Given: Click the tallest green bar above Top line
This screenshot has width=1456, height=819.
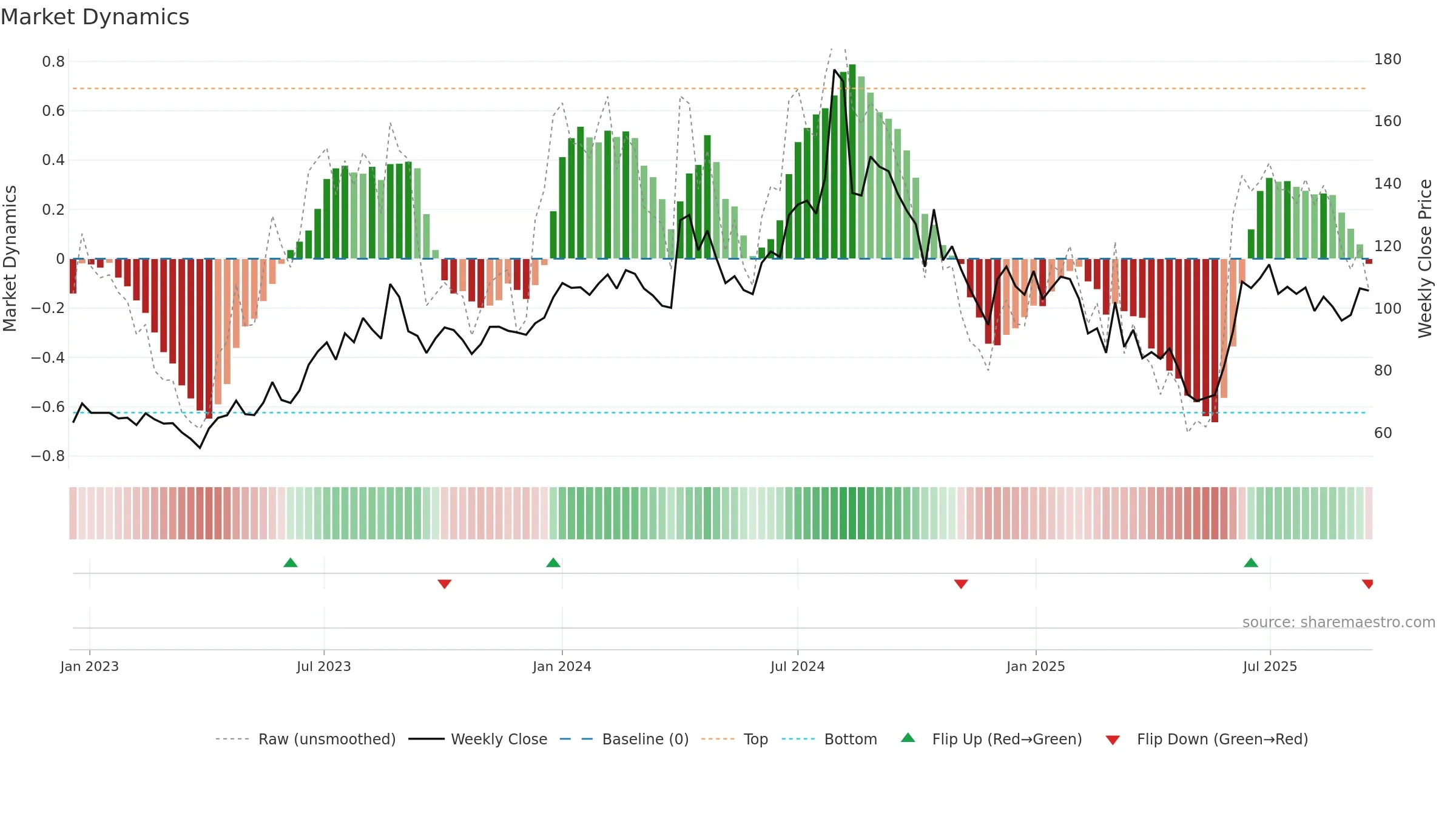Looking at the screenshot, I should pos(852,161).
